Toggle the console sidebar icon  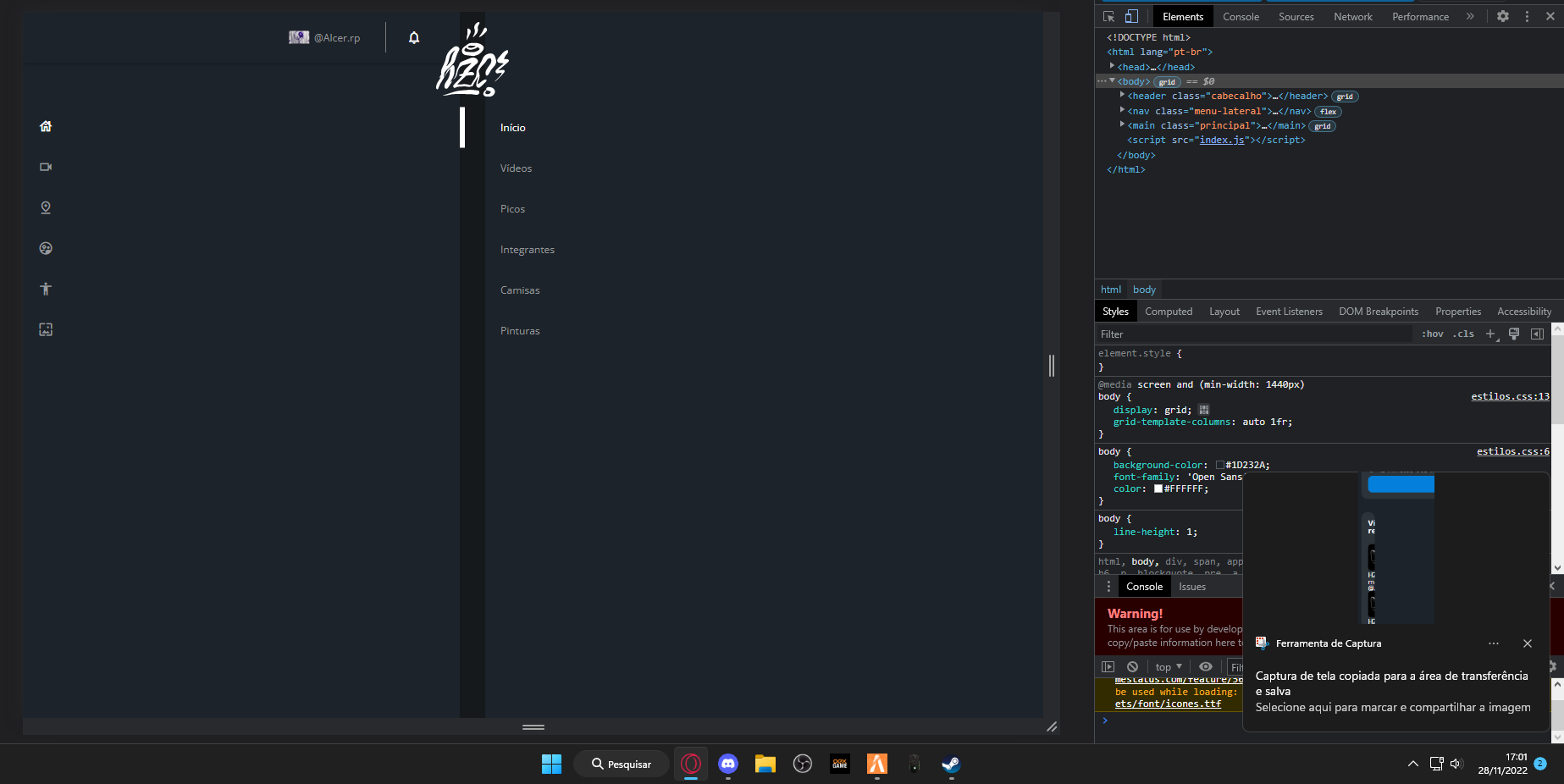coord(1108,667)
